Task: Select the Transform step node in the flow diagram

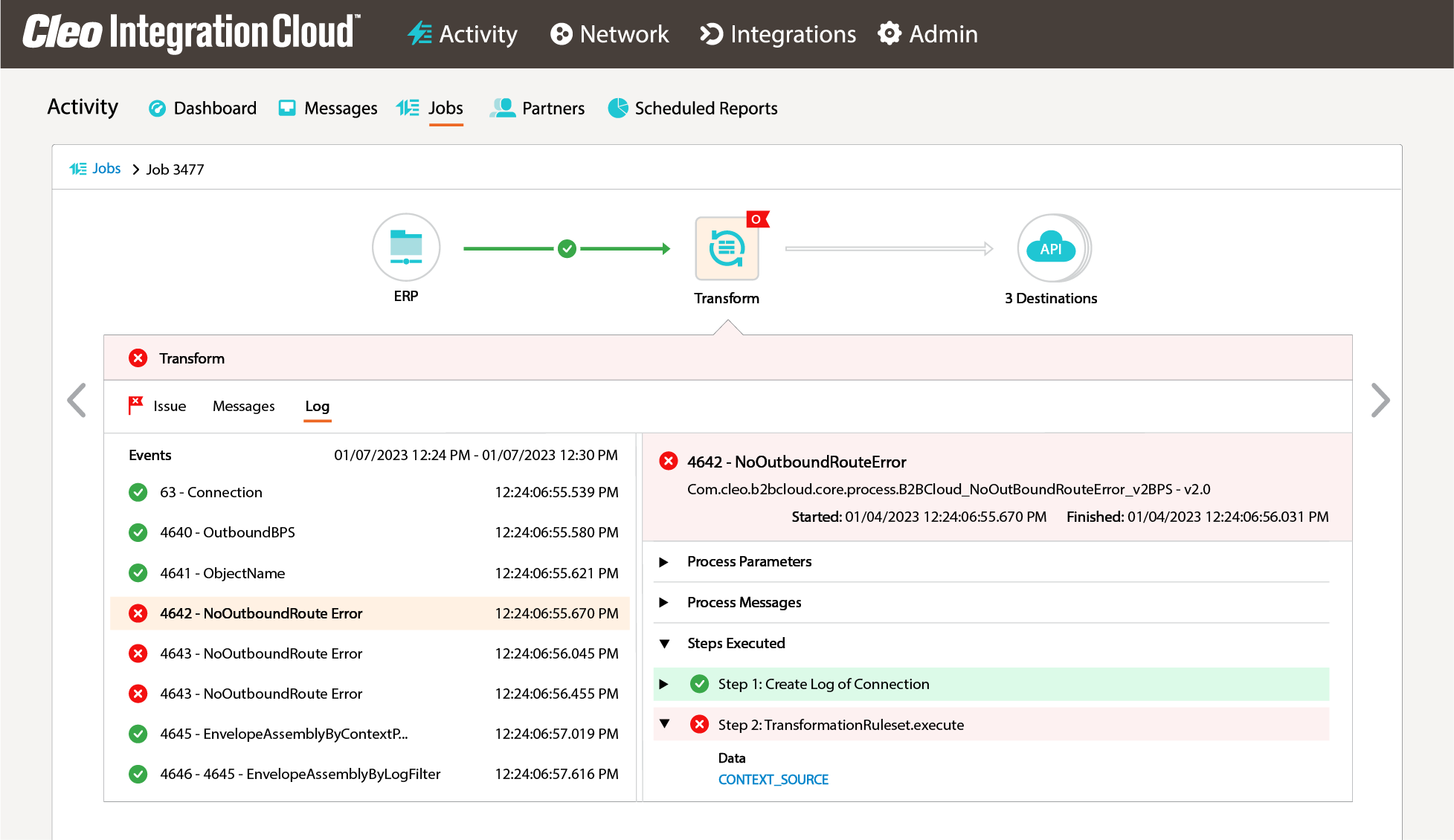Action: coord(727,248)
